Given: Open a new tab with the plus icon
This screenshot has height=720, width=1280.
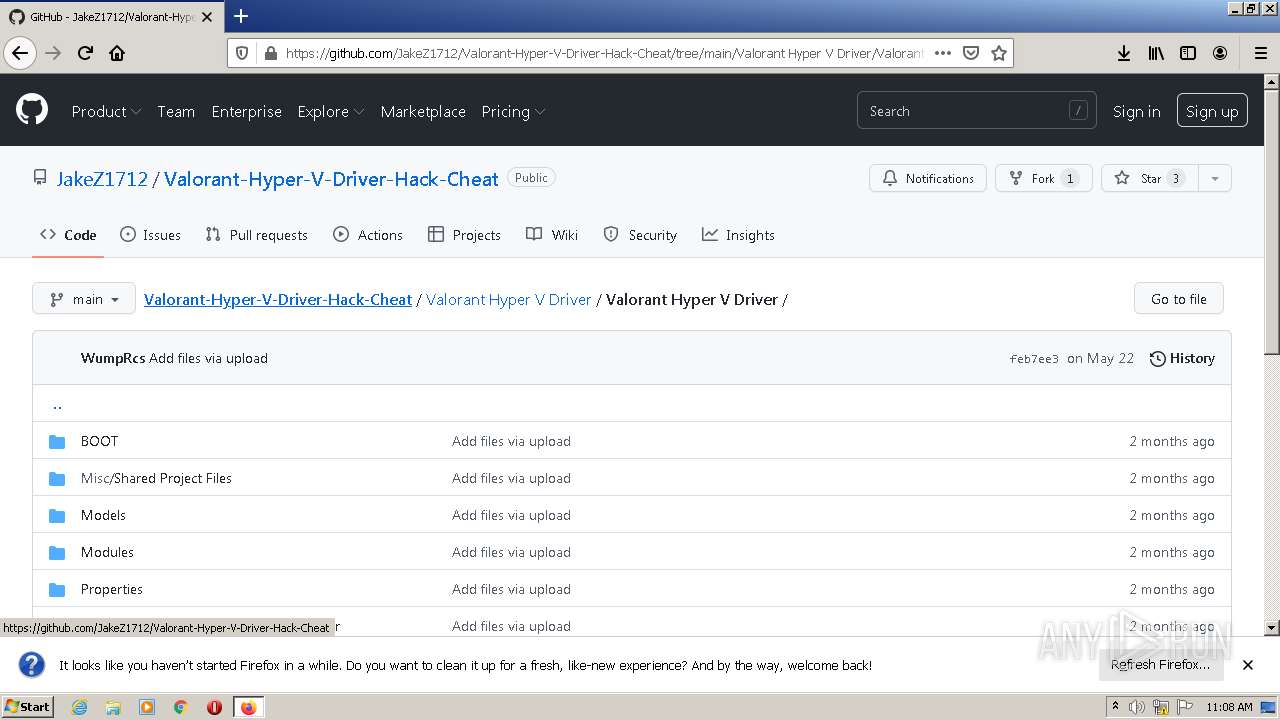Looking at the screenshot, I should click(241, 16).
